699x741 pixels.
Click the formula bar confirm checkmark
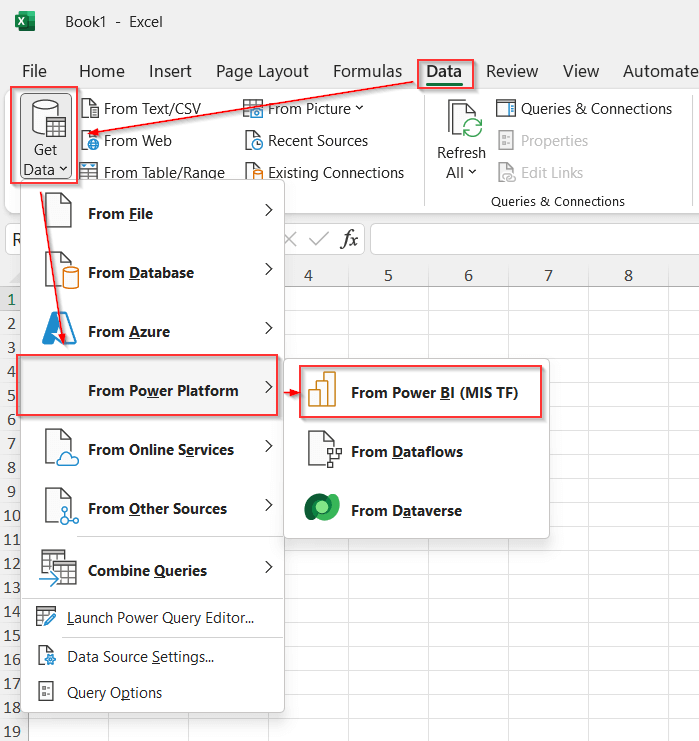point(319,239)
